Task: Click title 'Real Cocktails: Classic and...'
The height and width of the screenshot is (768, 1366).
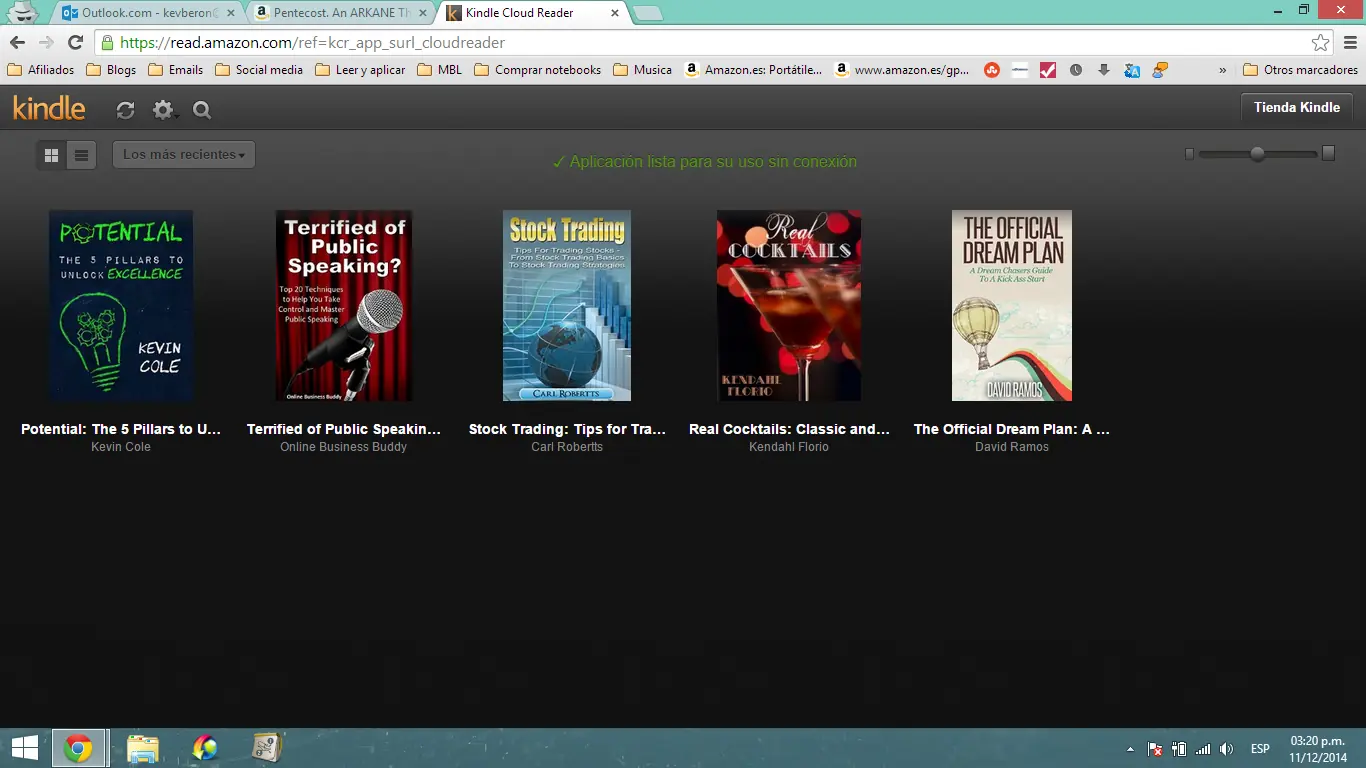Action: (x=789, y=429)
